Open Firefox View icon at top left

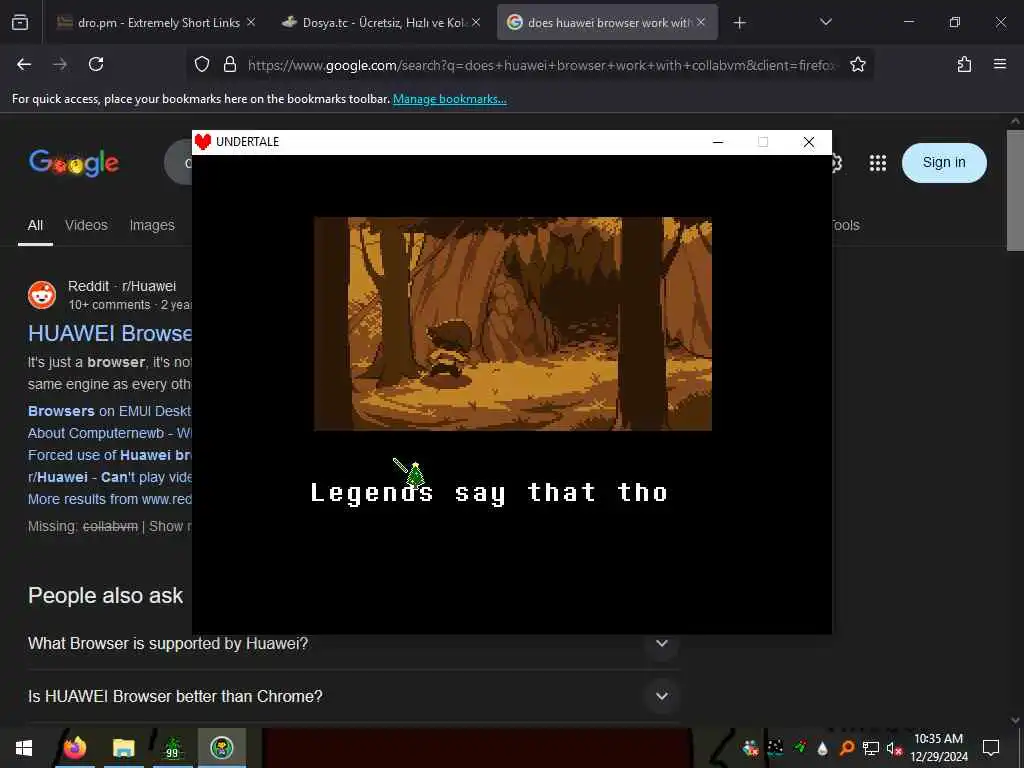[20, 22]
